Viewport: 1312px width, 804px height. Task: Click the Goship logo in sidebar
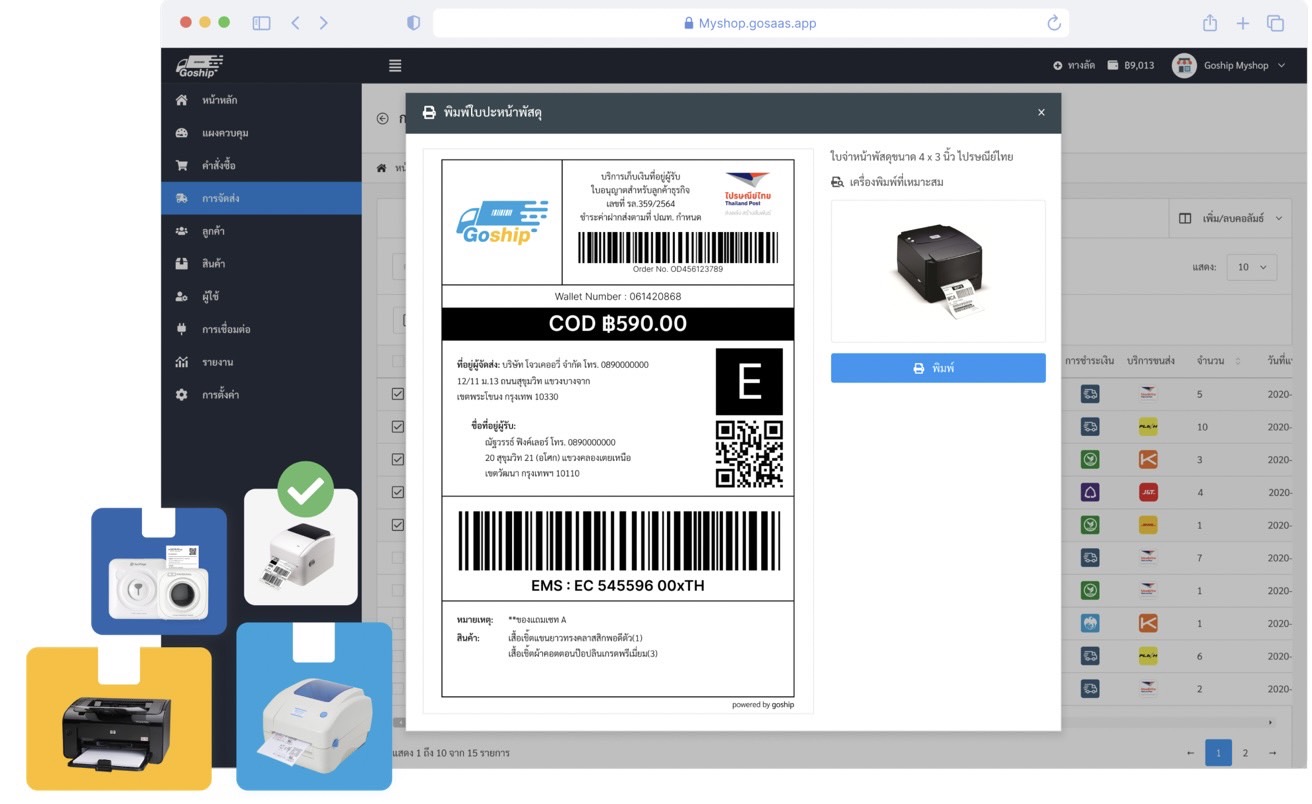pos(198,66)
